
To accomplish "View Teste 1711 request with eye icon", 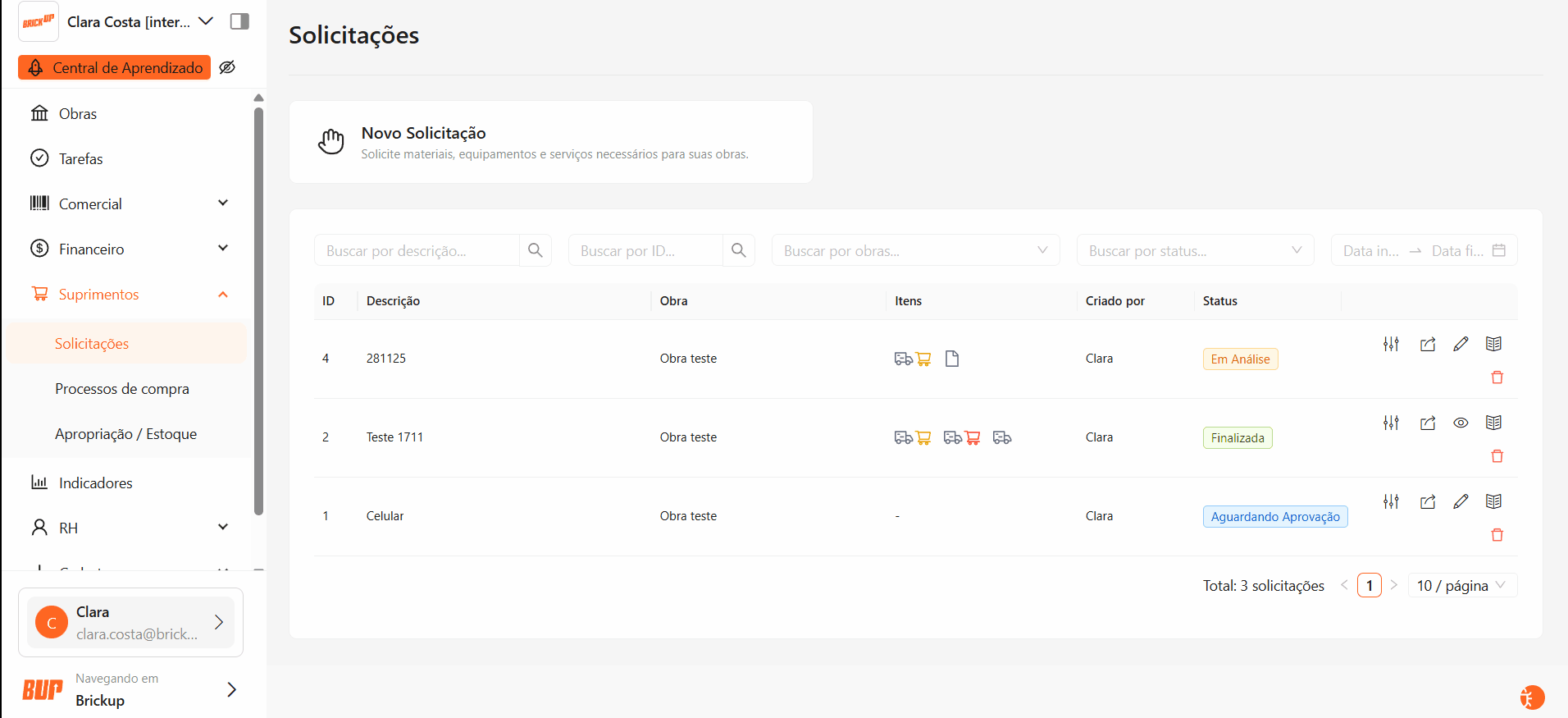I will [1461, 423].
